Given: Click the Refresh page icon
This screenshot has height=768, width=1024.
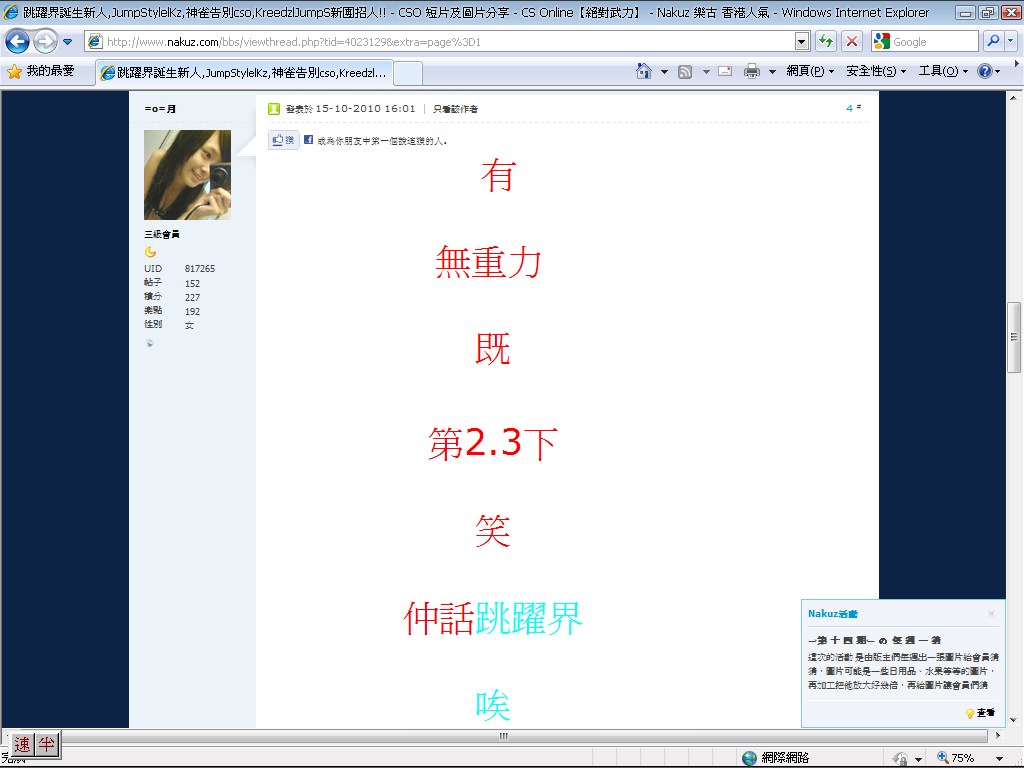Looking at the screenshot, I should pyautogui.click(x=826, y=42).
